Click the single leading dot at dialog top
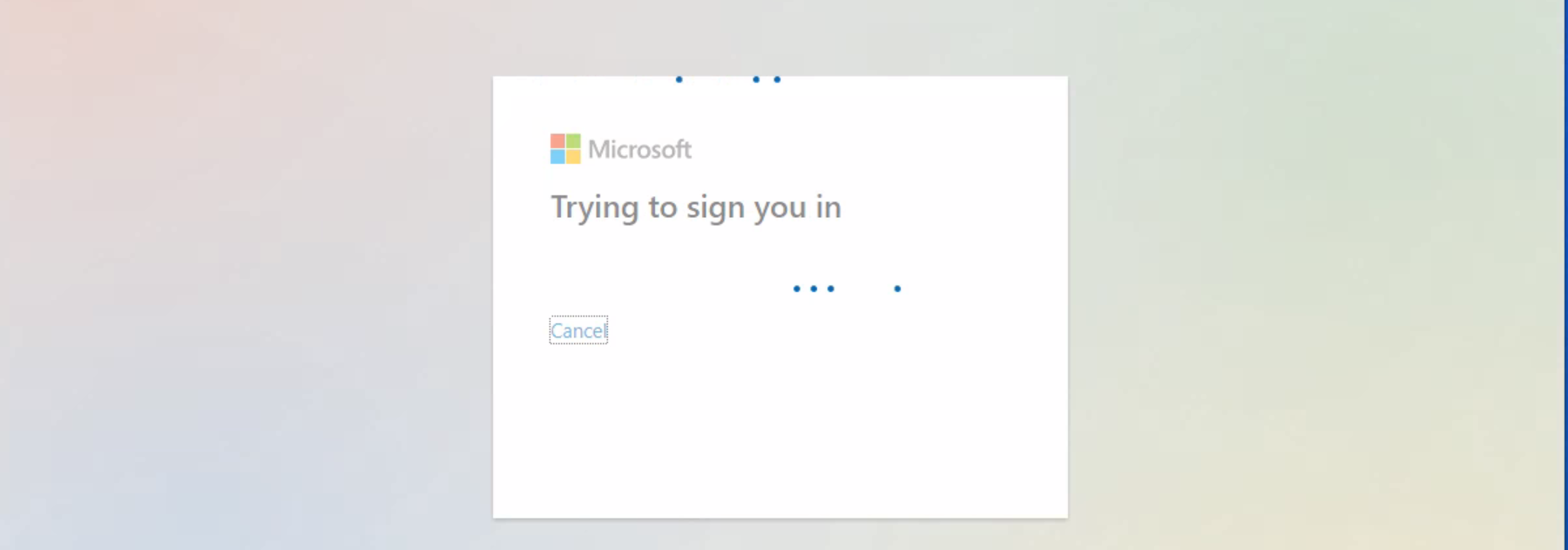The height and width of the screenshot is (550, 1568). click(x=679, y=79)
